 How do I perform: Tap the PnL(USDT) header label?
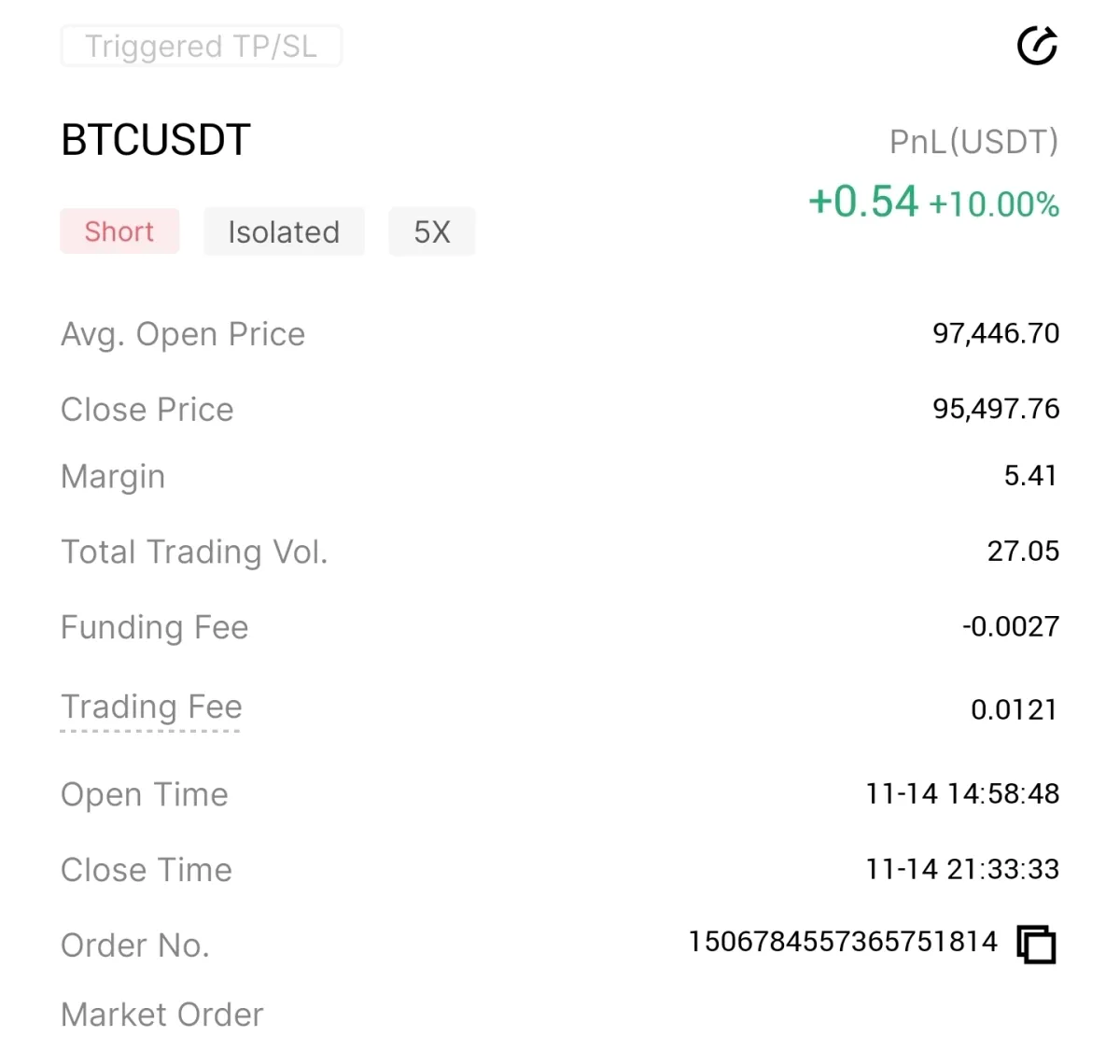(972, 142)
